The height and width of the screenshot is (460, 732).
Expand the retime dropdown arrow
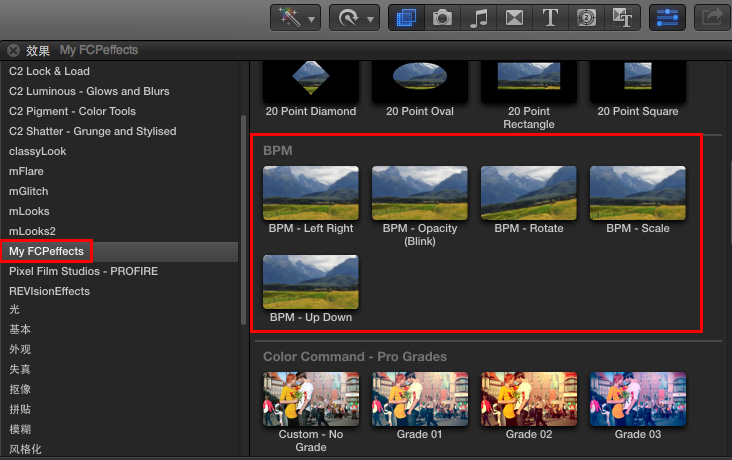[370, 20]
